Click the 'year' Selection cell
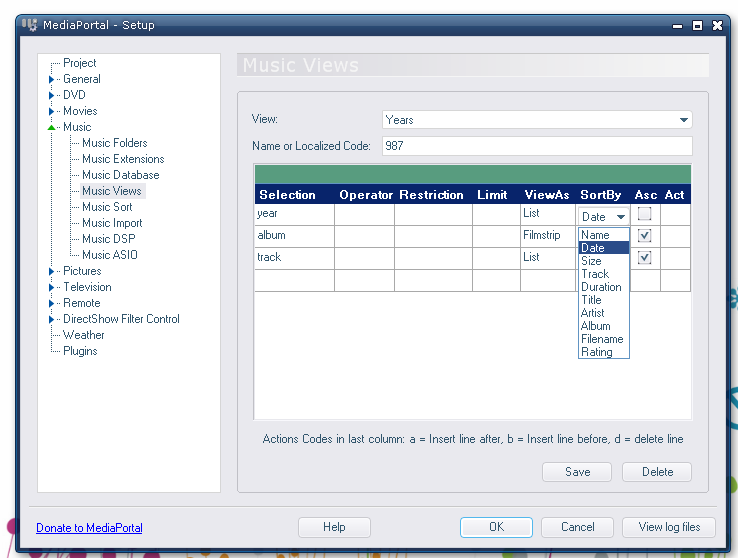738x558 pixels. tap(295, 214)
